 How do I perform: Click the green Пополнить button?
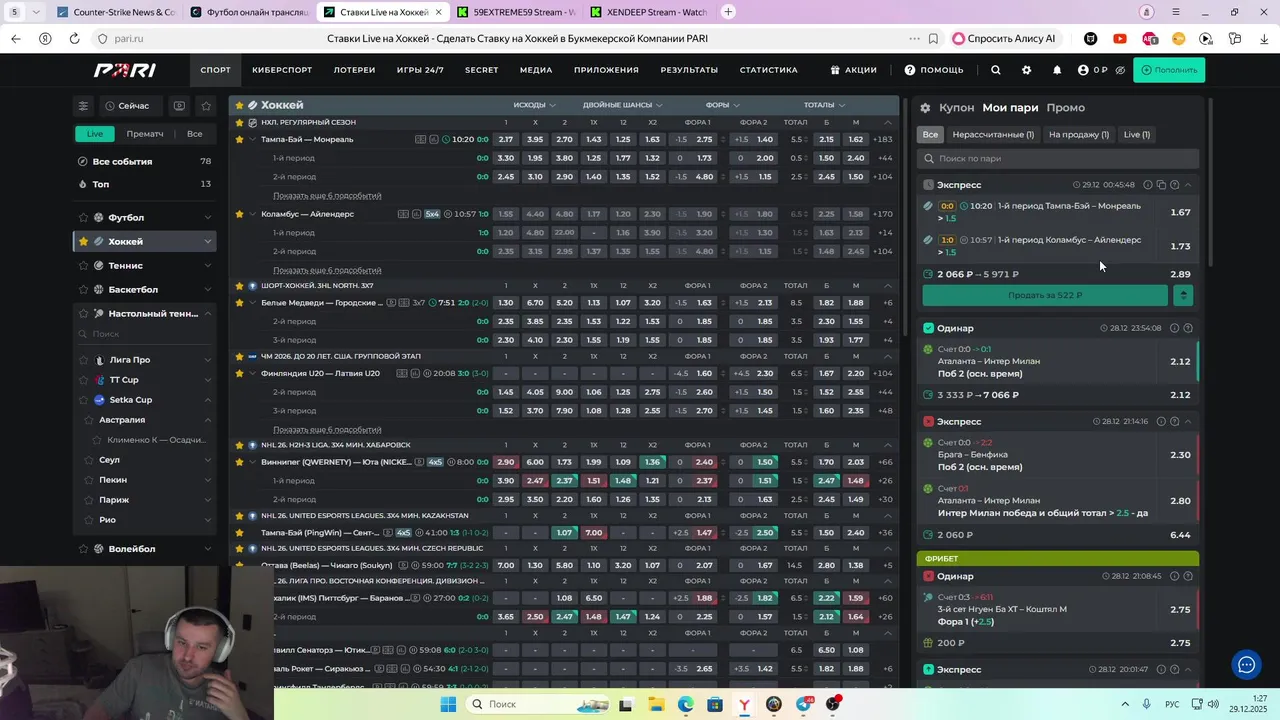tap(1169, 70)
